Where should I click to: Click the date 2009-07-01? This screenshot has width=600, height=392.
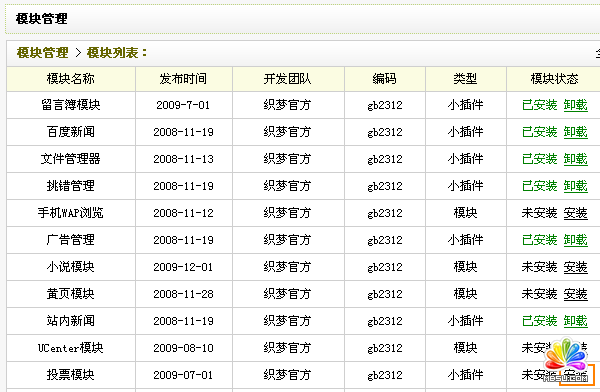point(183,375)
